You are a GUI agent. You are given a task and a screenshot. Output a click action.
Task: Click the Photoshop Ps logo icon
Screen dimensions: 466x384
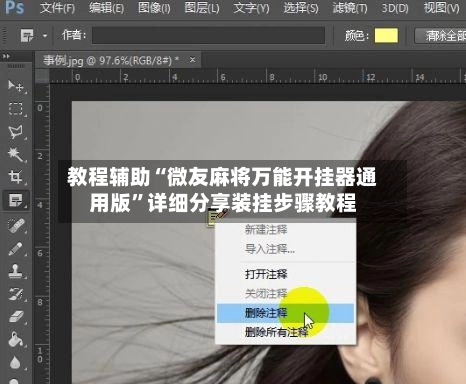click(x=14, y=7)
